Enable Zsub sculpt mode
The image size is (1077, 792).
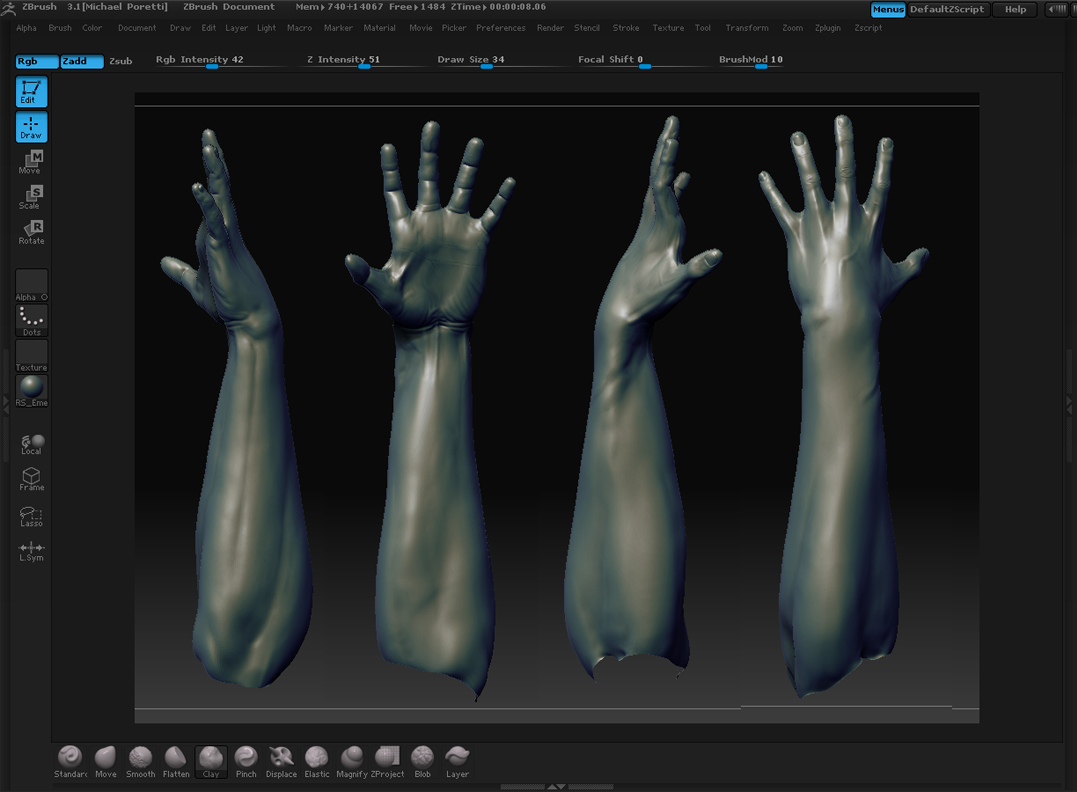(121, 61)
